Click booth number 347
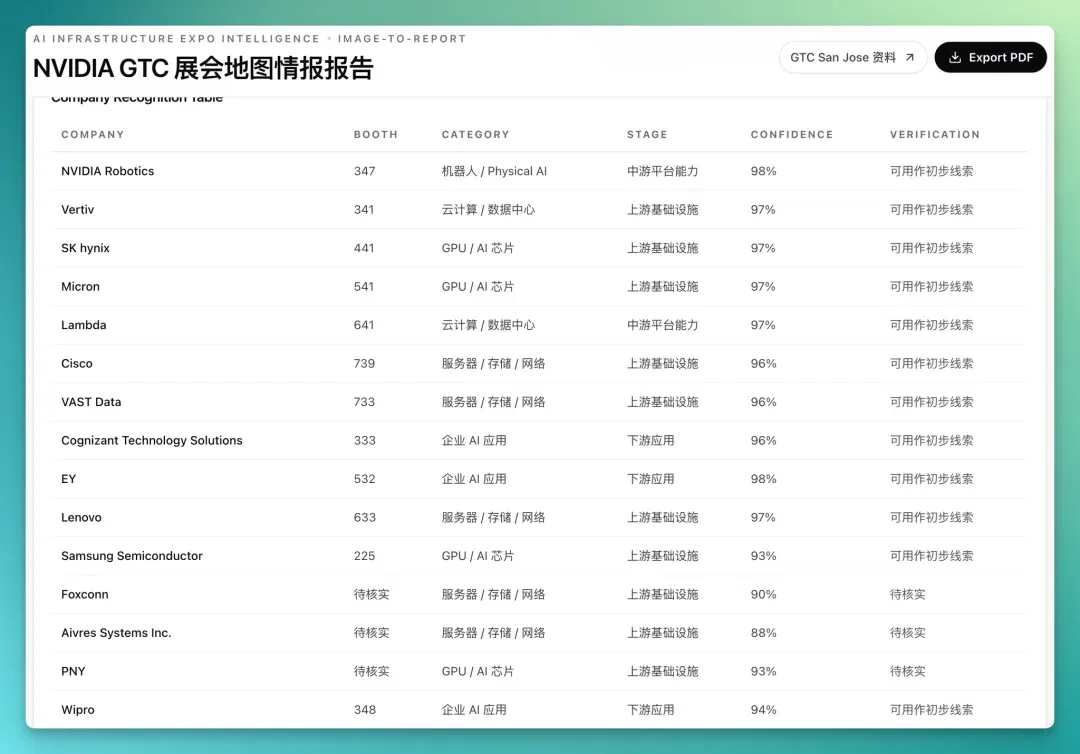The image size is (1080, 754). tap(364, 171)
